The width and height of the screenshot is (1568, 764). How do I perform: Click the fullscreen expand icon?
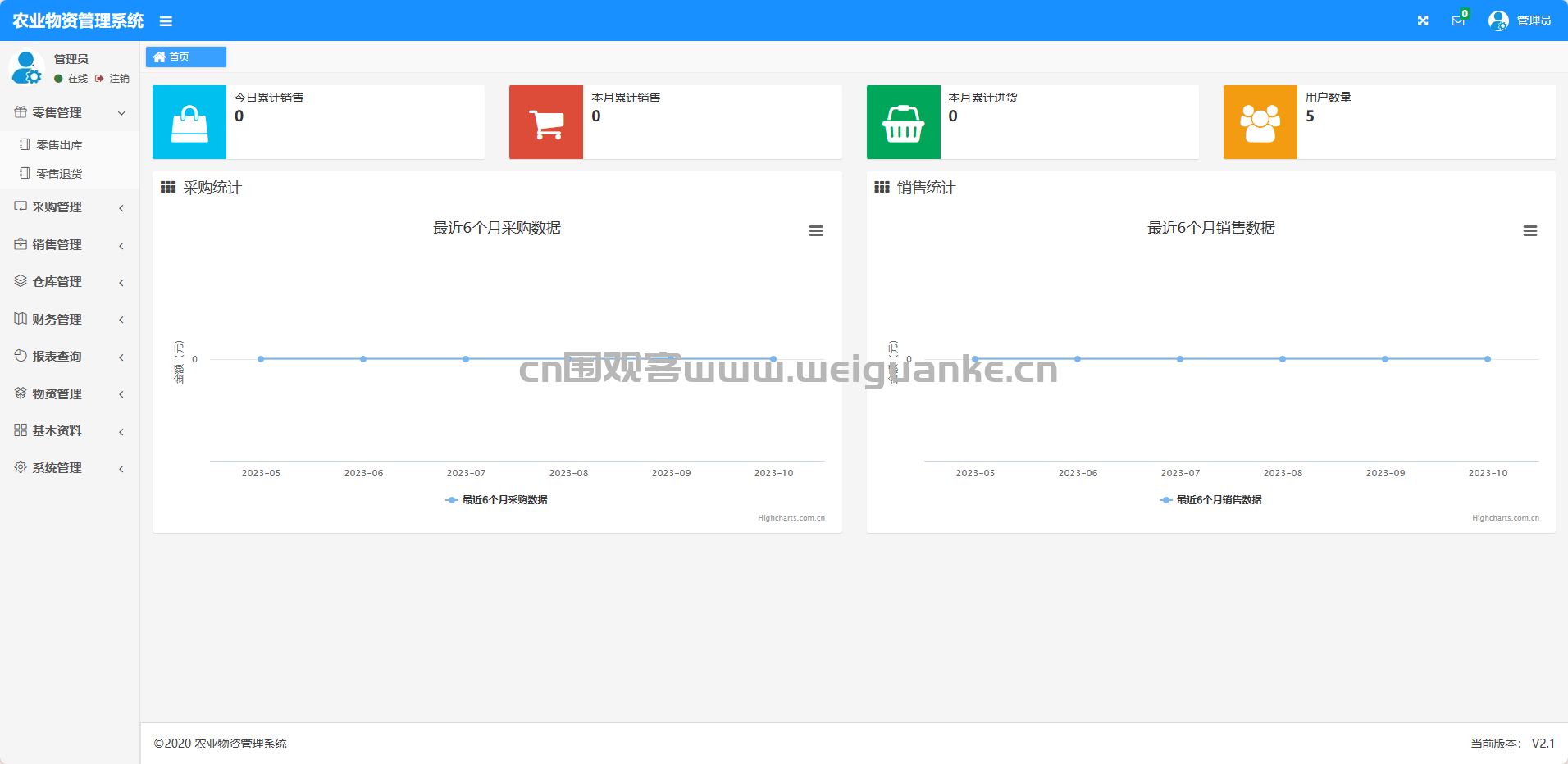coord(1423,20)
